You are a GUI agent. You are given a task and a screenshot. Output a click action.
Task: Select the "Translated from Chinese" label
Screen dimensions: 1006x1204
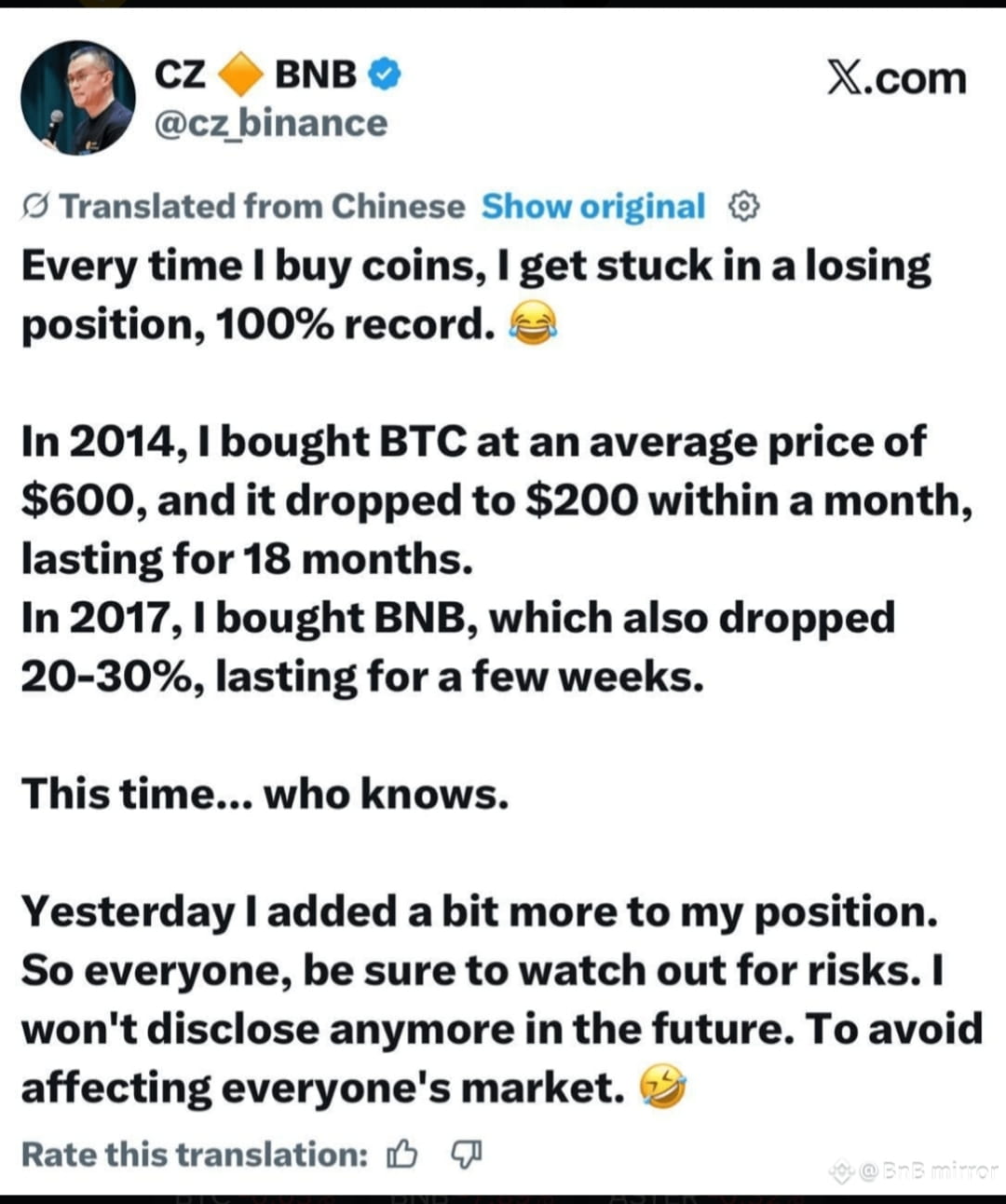pyautogui.click(x=263, y=206)
